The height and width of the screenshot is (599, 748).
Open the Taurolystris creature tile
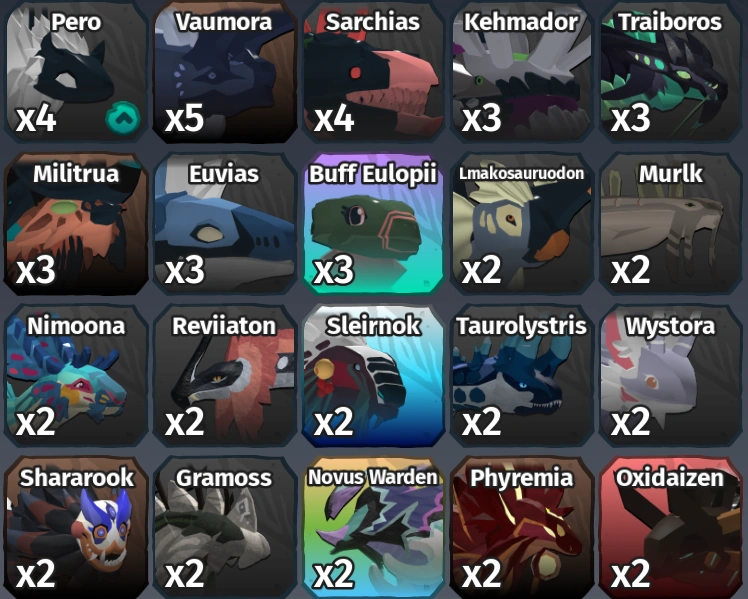point(522,376)
